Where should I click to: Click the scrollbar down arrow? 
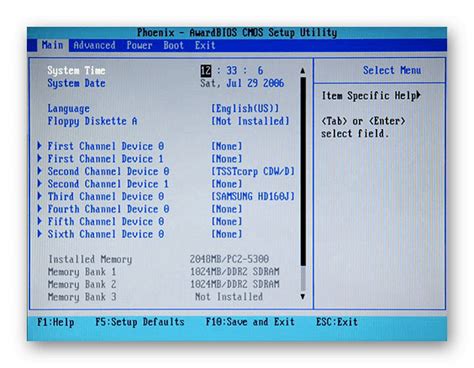303,296
